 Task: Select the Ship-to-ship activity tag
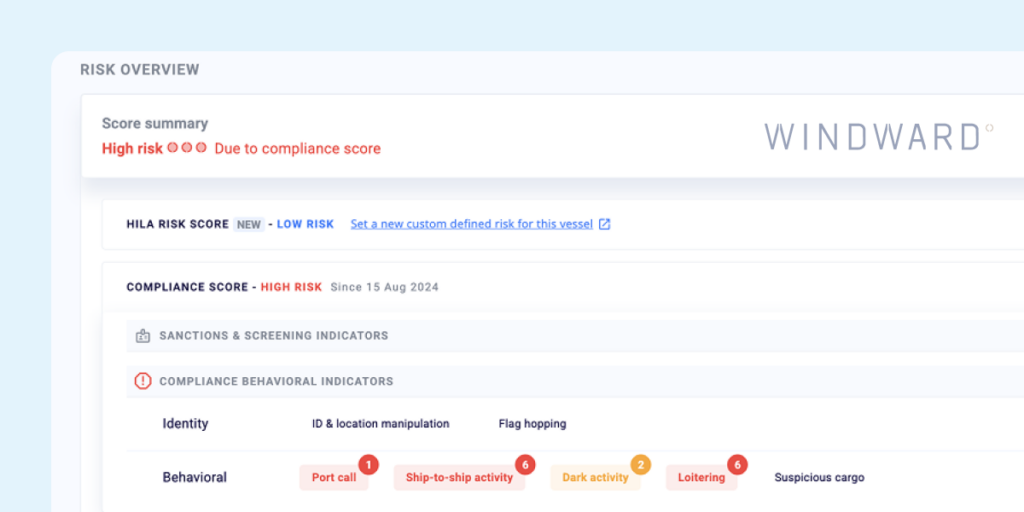(459, 477)
